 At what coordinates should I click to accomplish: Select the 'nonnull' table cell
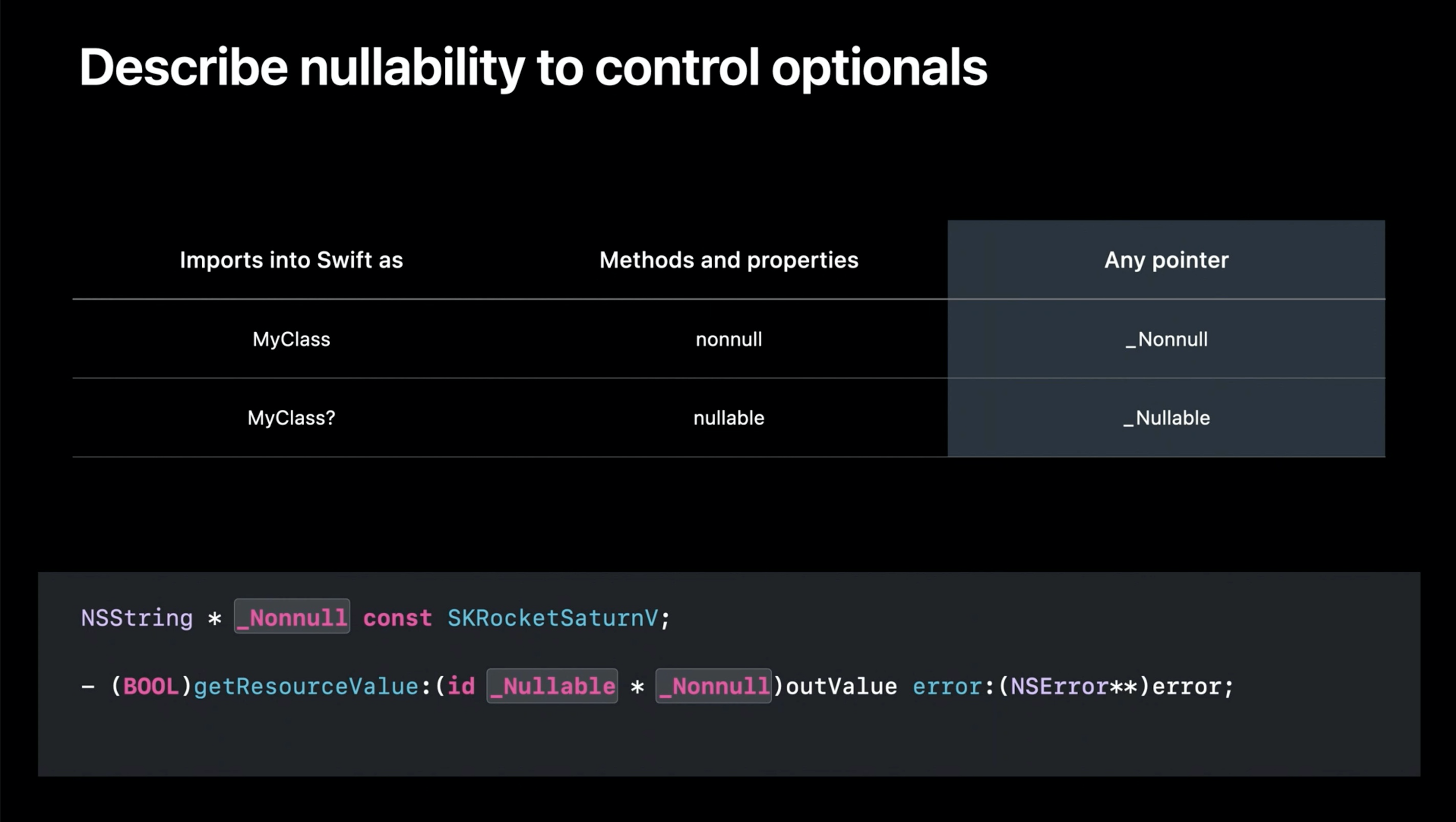729,339
